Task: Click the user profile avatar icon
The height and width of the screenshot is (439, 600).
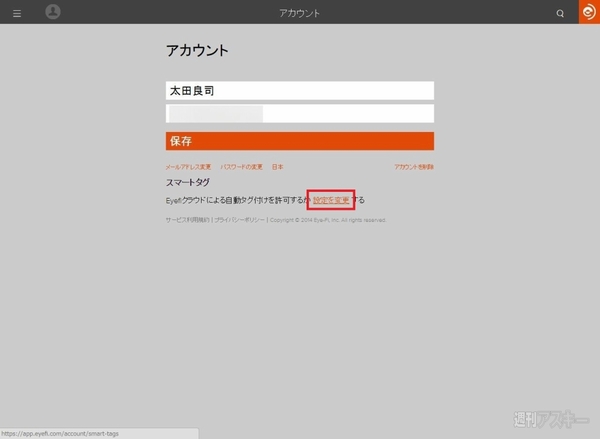Action: pyautogui.click(x=53, y=12)
